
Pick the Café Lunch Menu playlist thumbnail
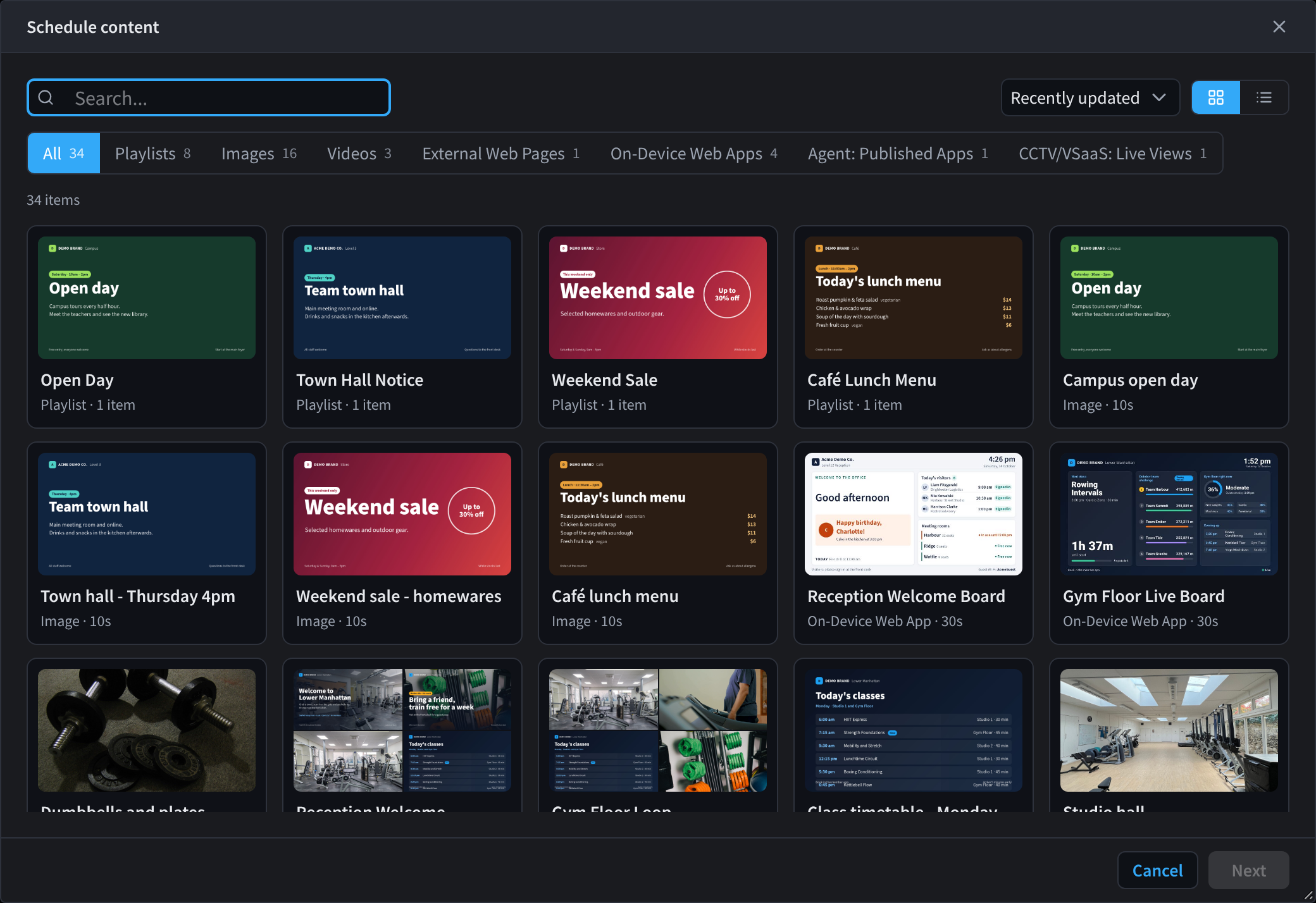click(x=914, y=298)
